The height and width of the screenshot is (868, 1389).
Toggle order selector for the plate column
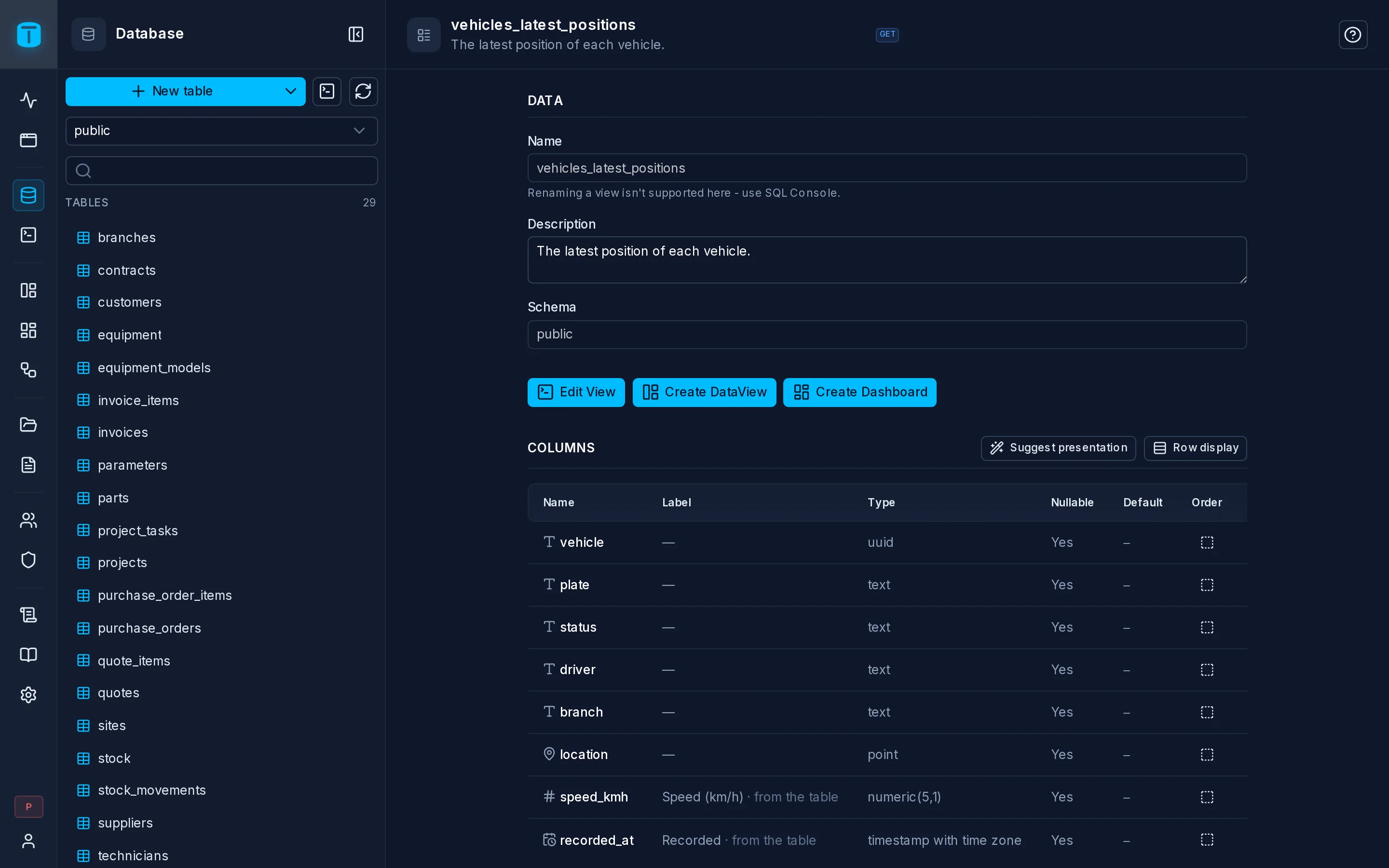coord(1207,585)
